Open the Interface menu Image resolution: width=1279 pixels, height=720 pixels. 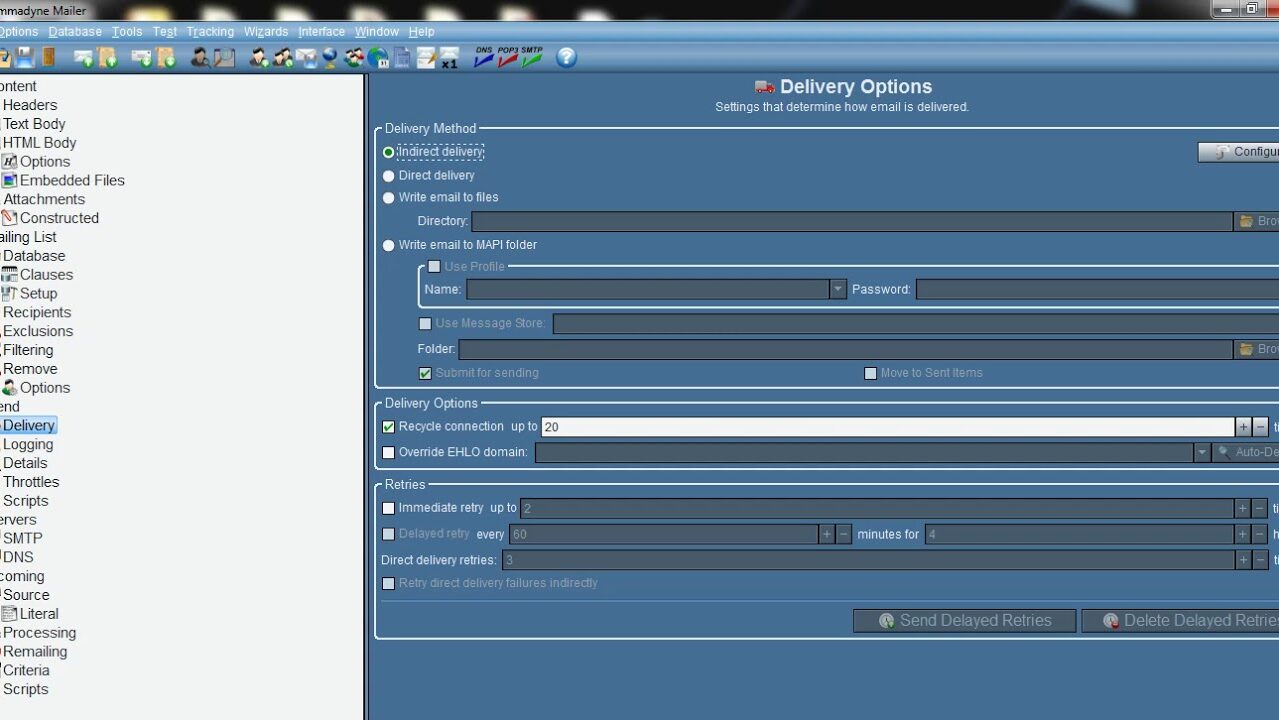tap(322, 32)
